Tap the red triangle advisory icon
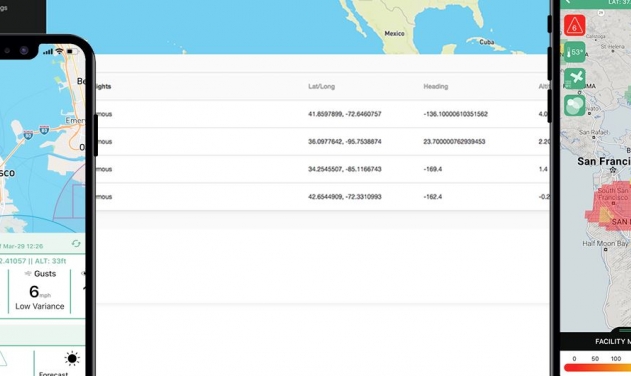This screenshot has width=631, height=376. click(574, 25)
